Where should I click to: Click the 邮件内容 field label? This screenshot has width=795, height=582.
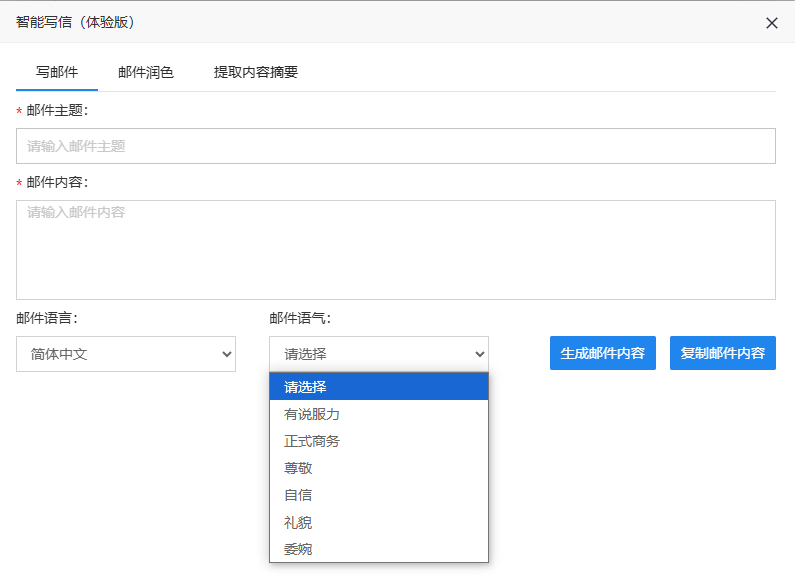click(57, 183)
